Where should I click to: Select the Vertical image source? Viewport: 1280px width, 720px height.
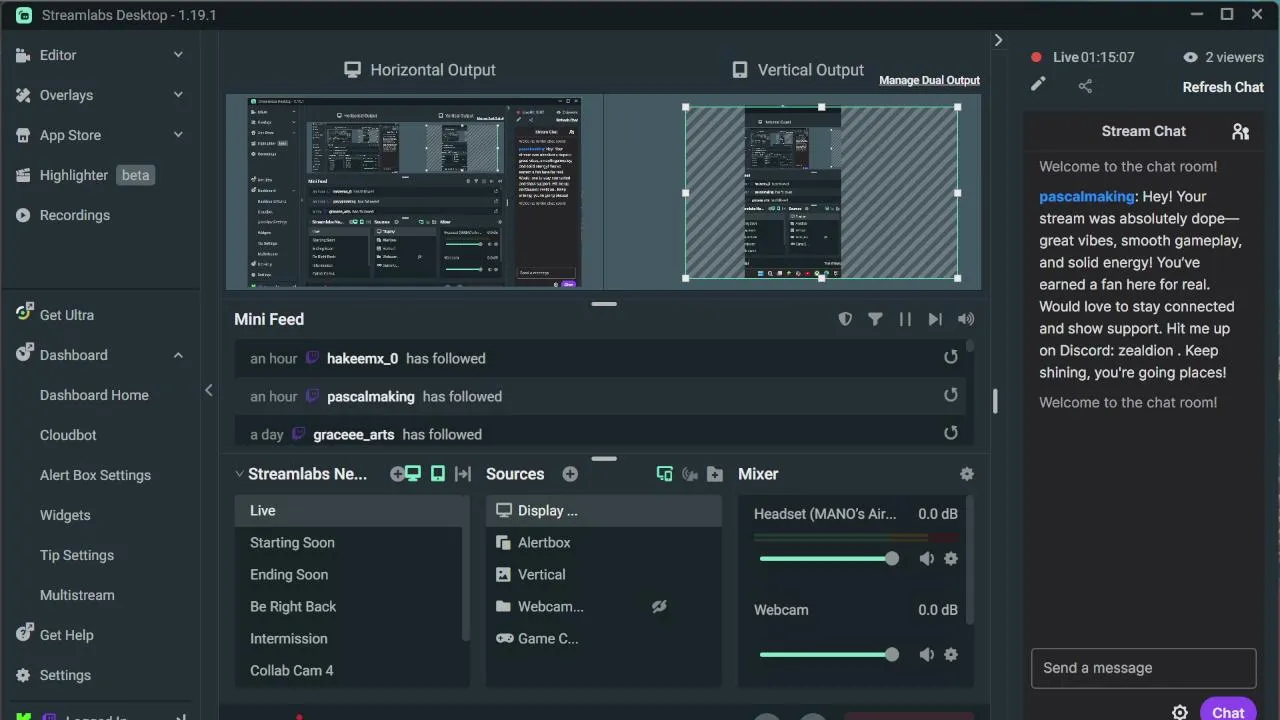click(x=604, y=574)
